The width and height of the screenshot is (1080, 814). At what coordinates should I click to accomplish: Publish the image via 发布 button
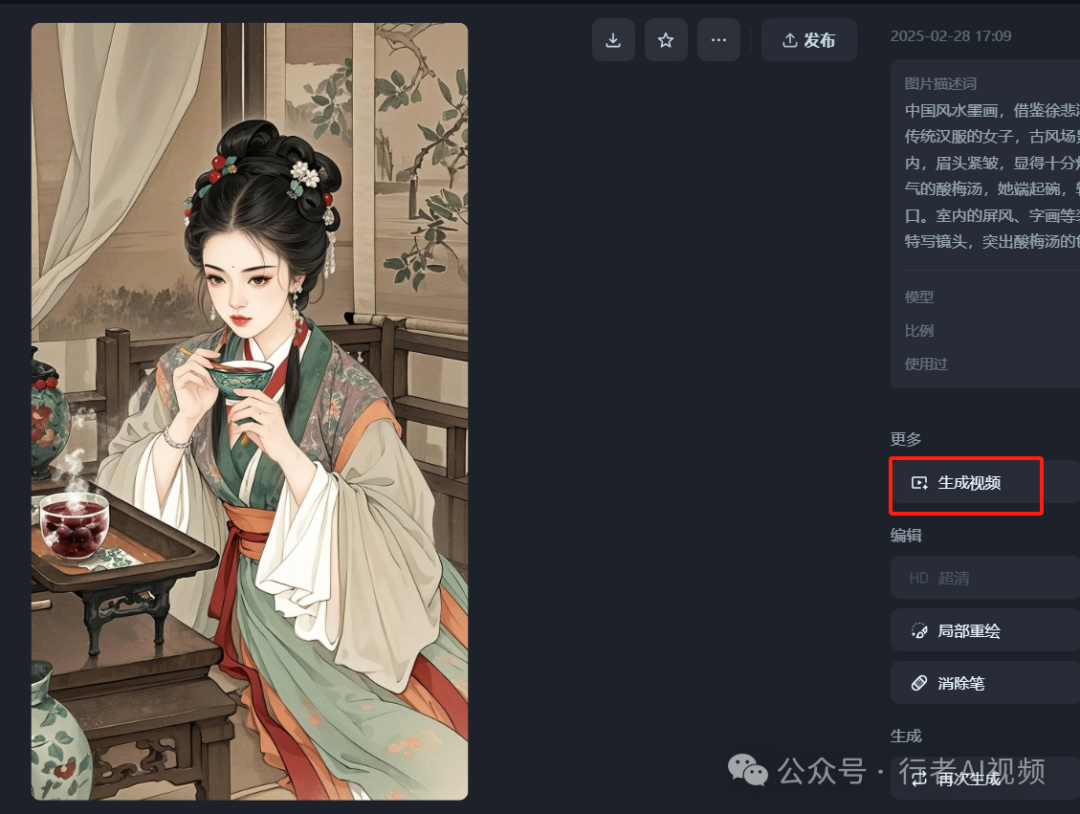click(x=809, y=40)
